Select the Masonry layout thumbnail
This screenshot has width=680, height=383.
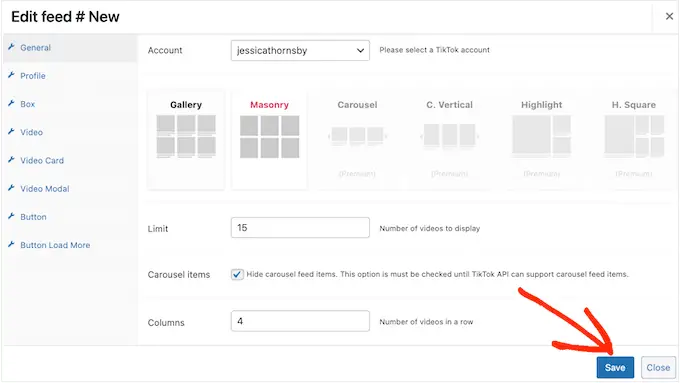[269, 140]
